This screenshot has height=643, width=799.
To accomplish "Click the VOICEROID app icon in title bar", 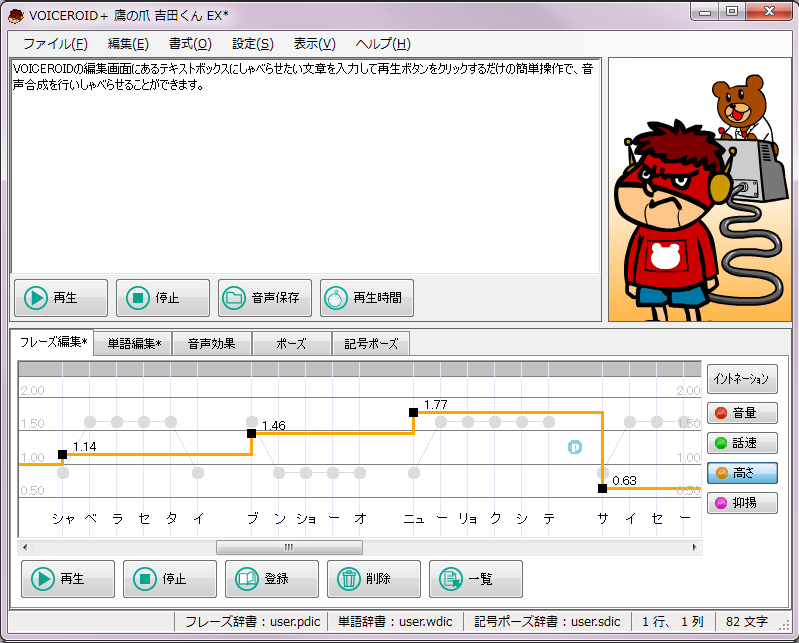I will click(x=15, y=16).
